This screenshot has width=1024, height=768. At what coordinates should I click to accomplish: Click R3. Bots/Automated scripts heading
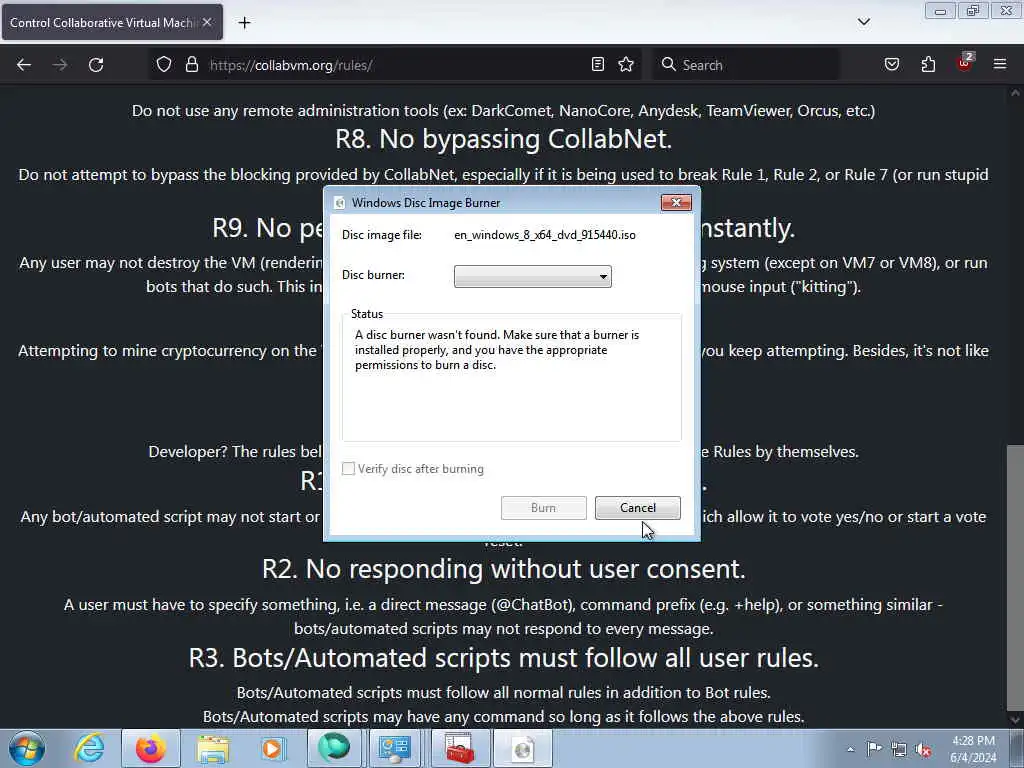point(504,658)
